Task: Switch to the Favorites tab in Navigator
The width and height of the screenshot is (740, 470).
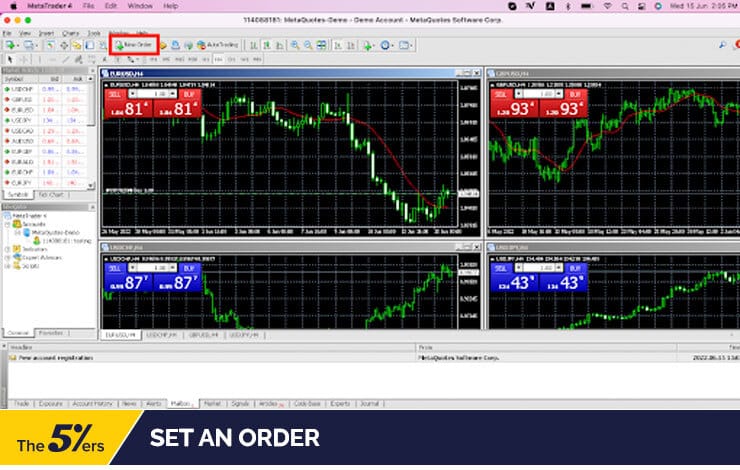Action: coord(49,332)
